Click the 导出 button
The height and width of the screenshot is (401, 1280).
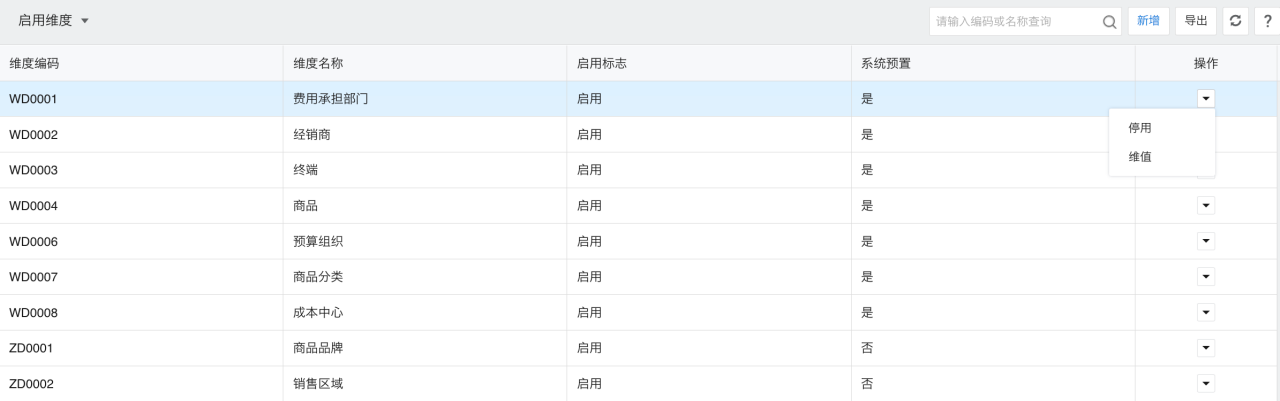pos(1196,21)
